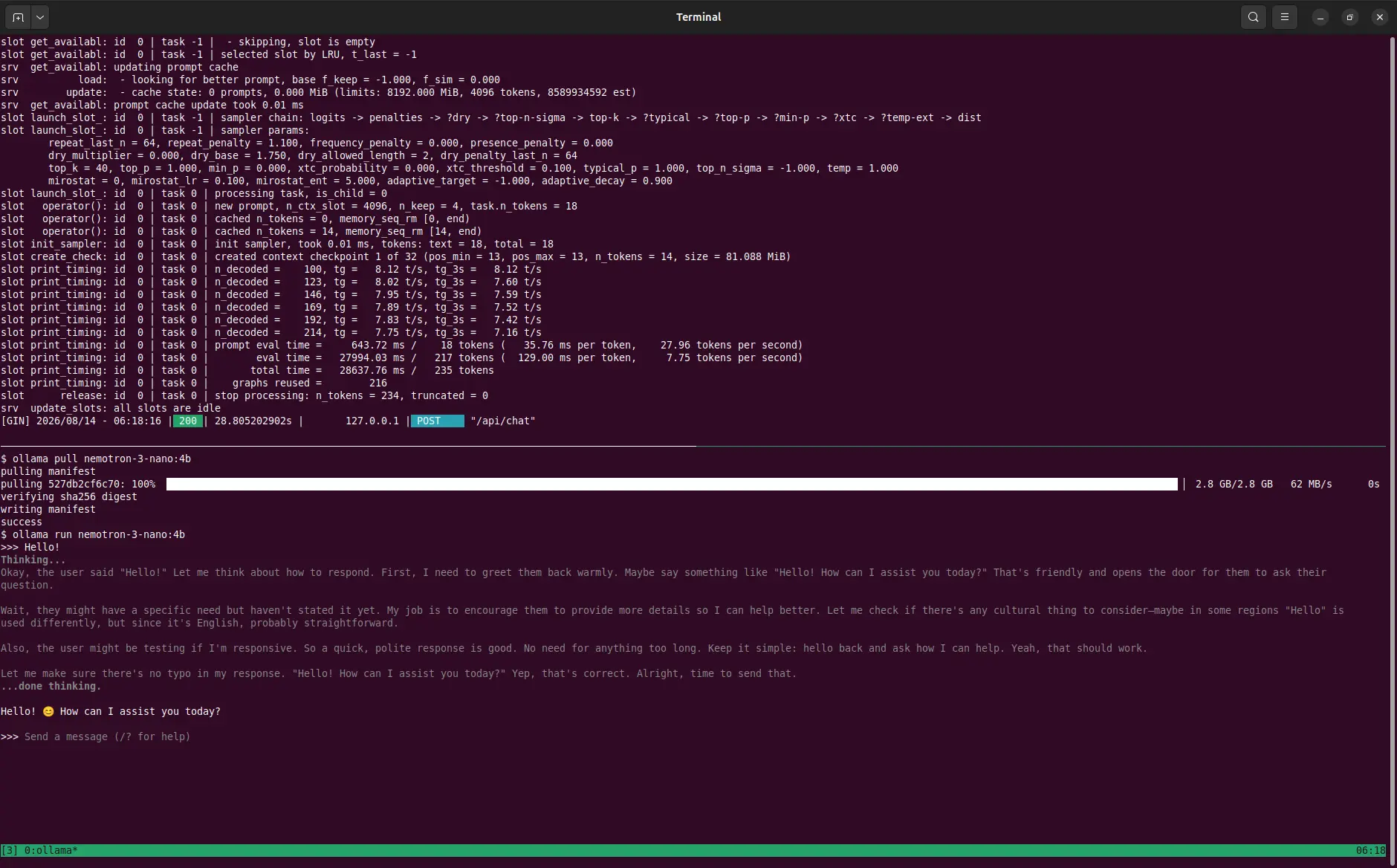
Task: Click the 'total time = 28637.76 ms' line
Action: click(247, 370)
